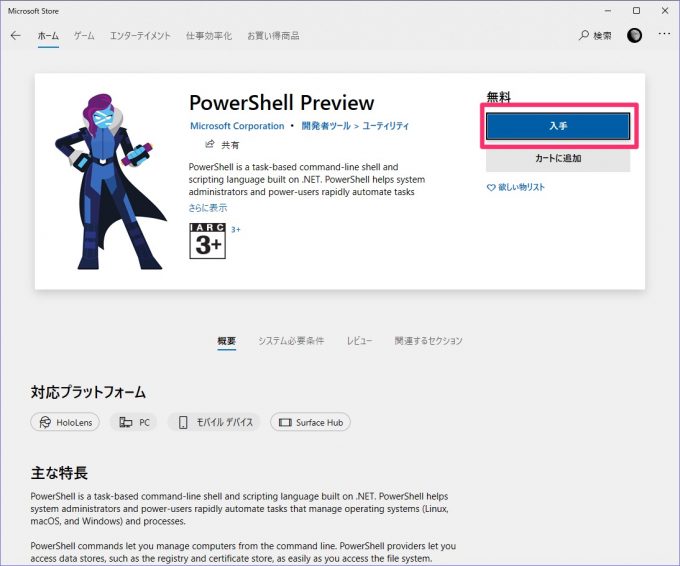The height and width of the screenshot is (566, 680).
Task: Select the システム必要条件 tab
Action: point(291,341)
